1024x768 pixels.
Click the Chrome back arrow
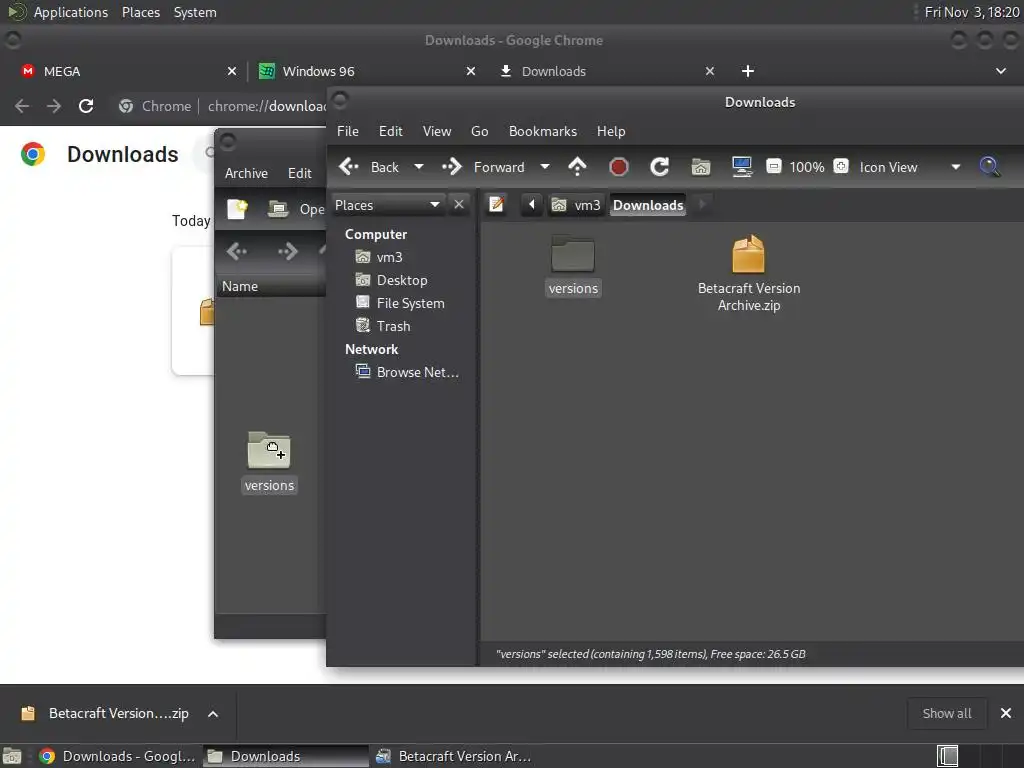tap(22, 106)
